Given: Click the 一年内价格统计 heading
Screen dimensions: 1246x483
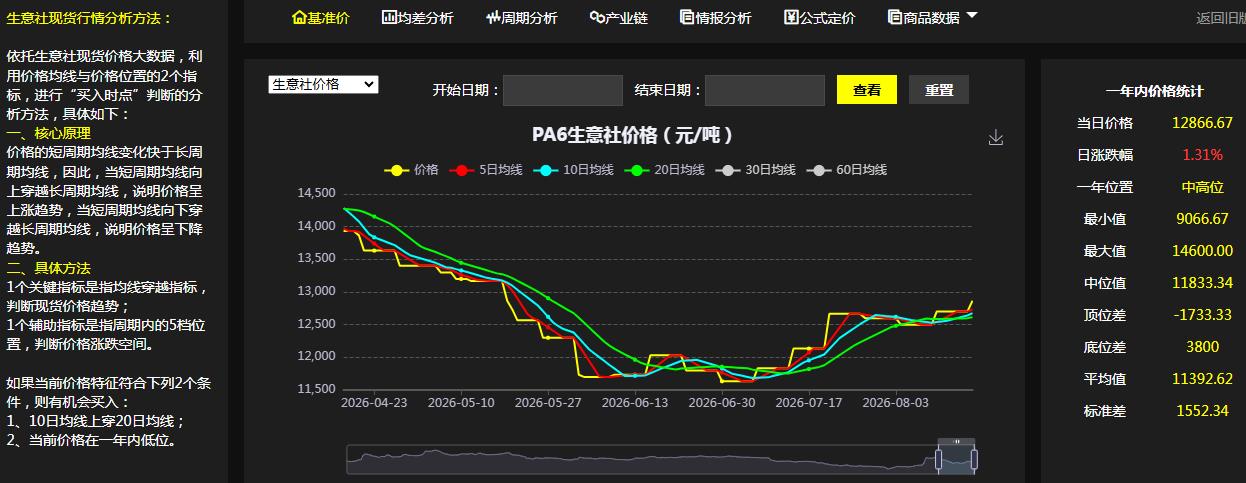Looking at the screenshot, I should point(1154,91).
